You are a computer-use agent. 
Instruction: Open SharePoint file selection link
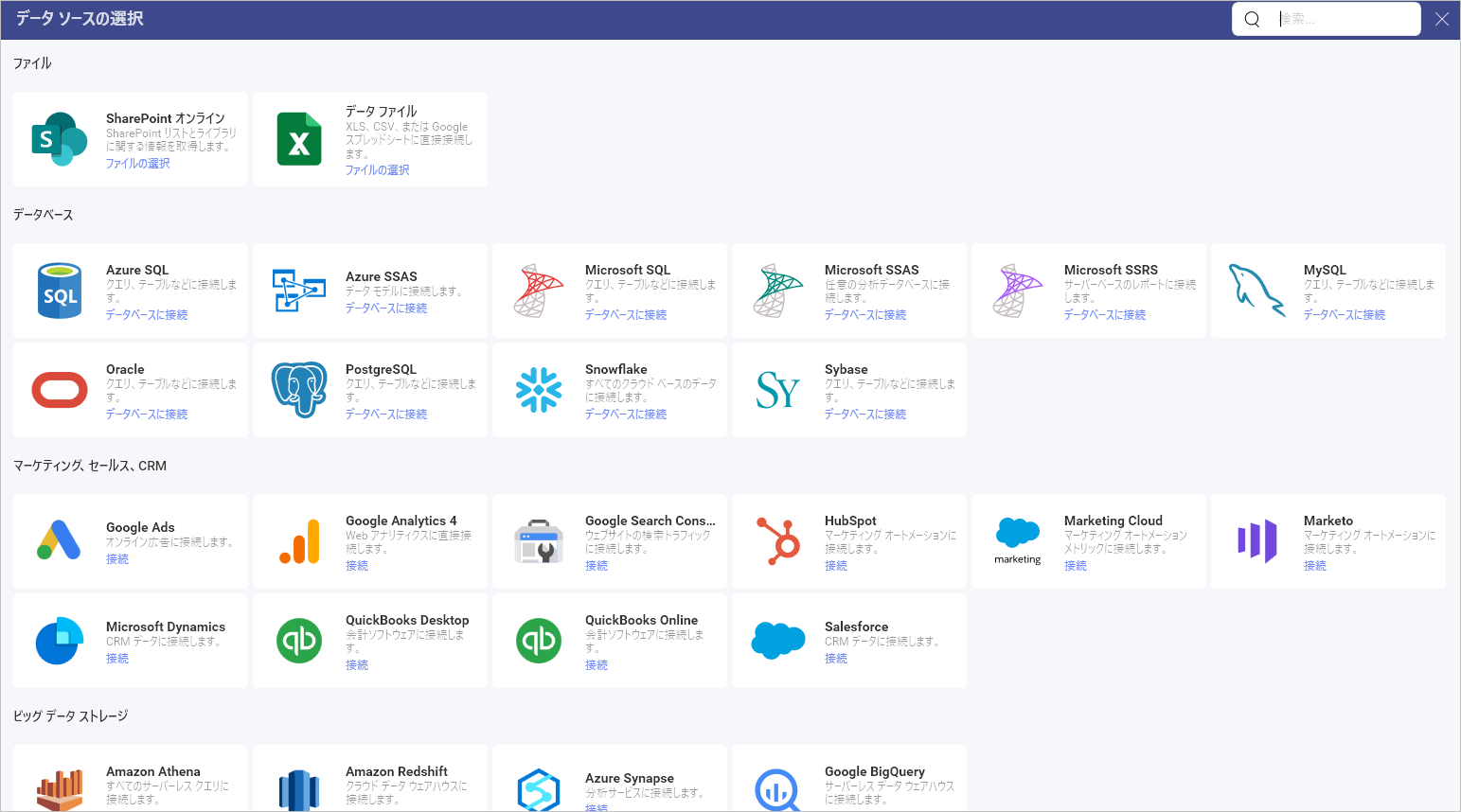pyautogui.click(x=137, y=164)
